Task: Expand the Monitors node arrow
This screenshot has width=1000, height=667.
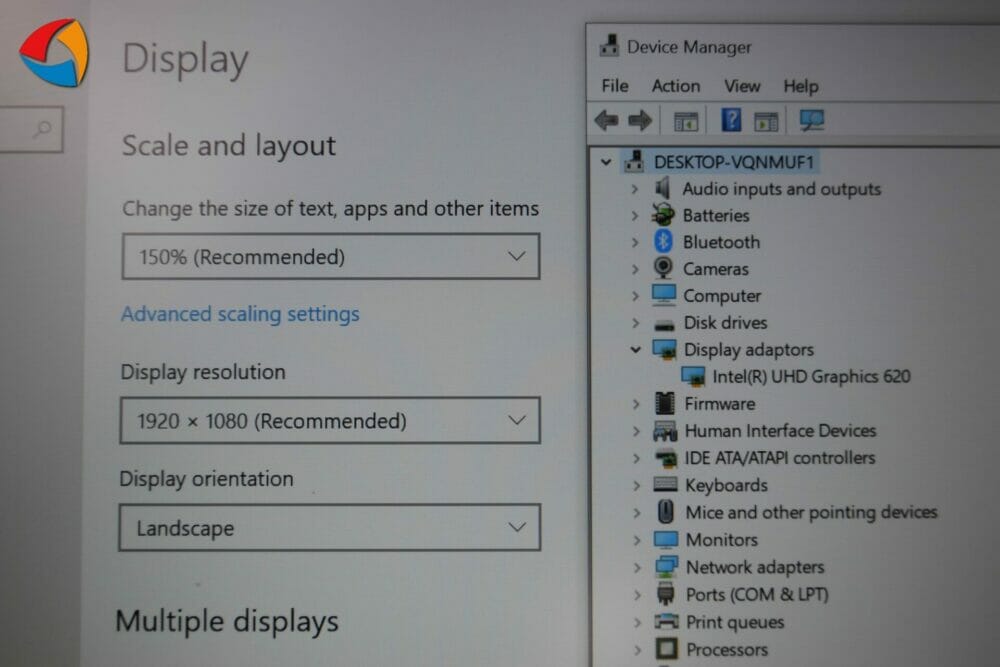Action: coord(636,540)
